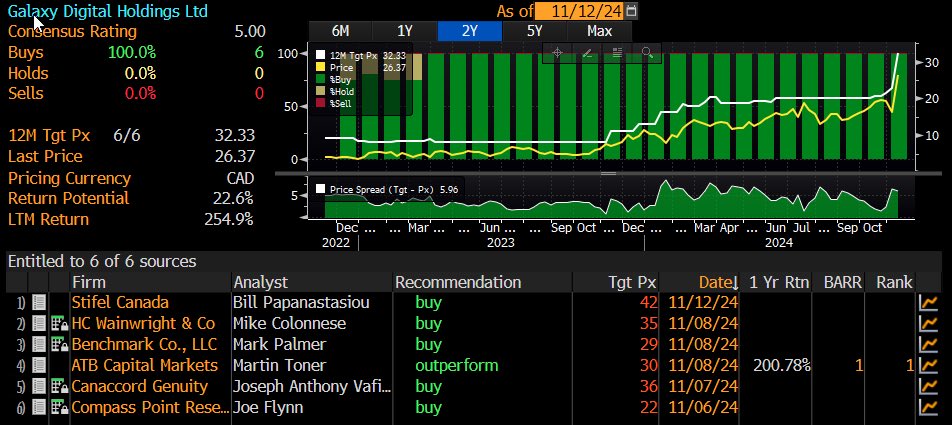
Task: Switch chart range to Max
Action: (600, 31)
